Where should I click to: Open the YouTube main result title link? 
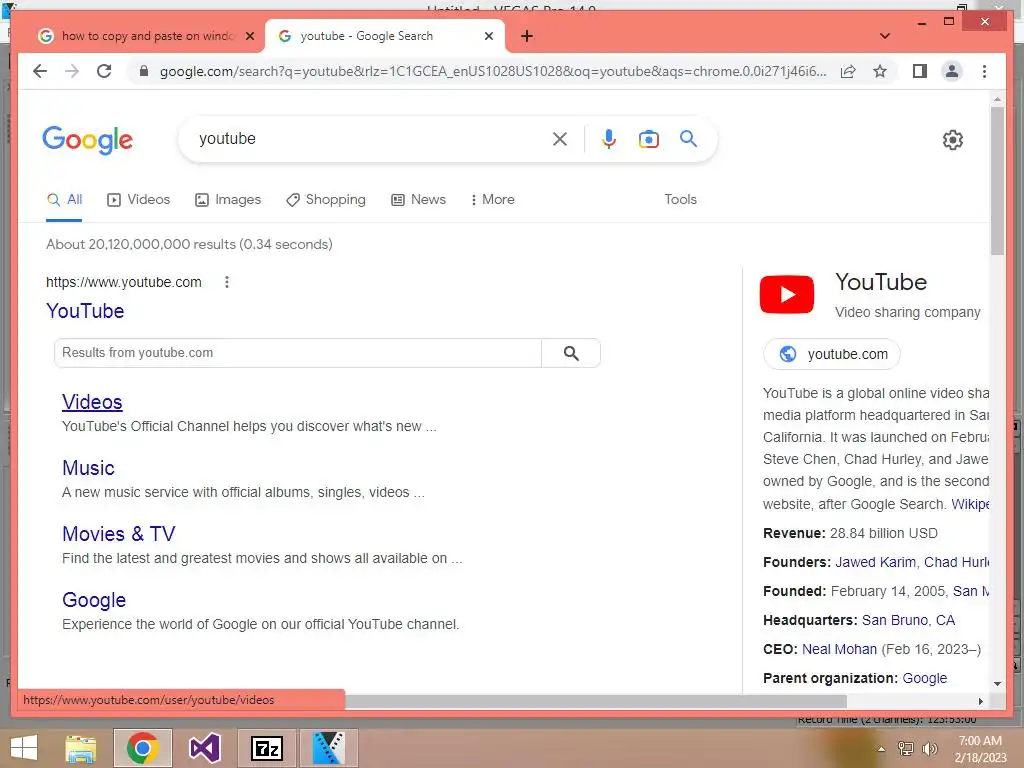(x=85, y=311)
